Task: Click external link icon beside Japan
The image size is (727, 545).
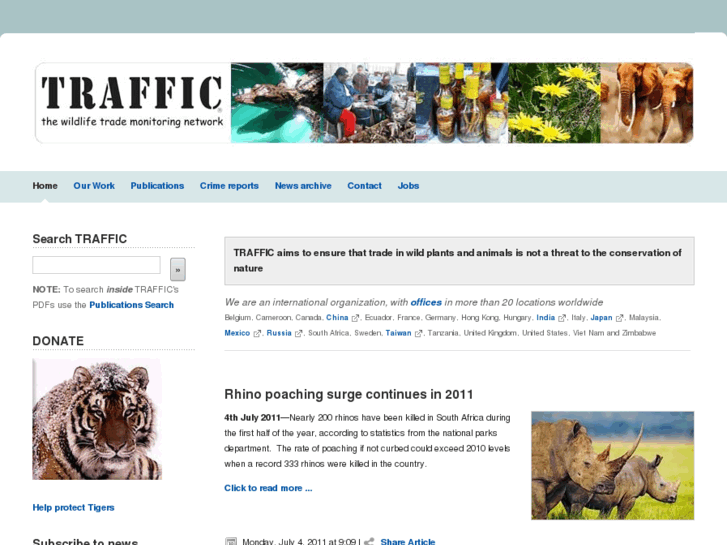Action: [x=619, y=318]
